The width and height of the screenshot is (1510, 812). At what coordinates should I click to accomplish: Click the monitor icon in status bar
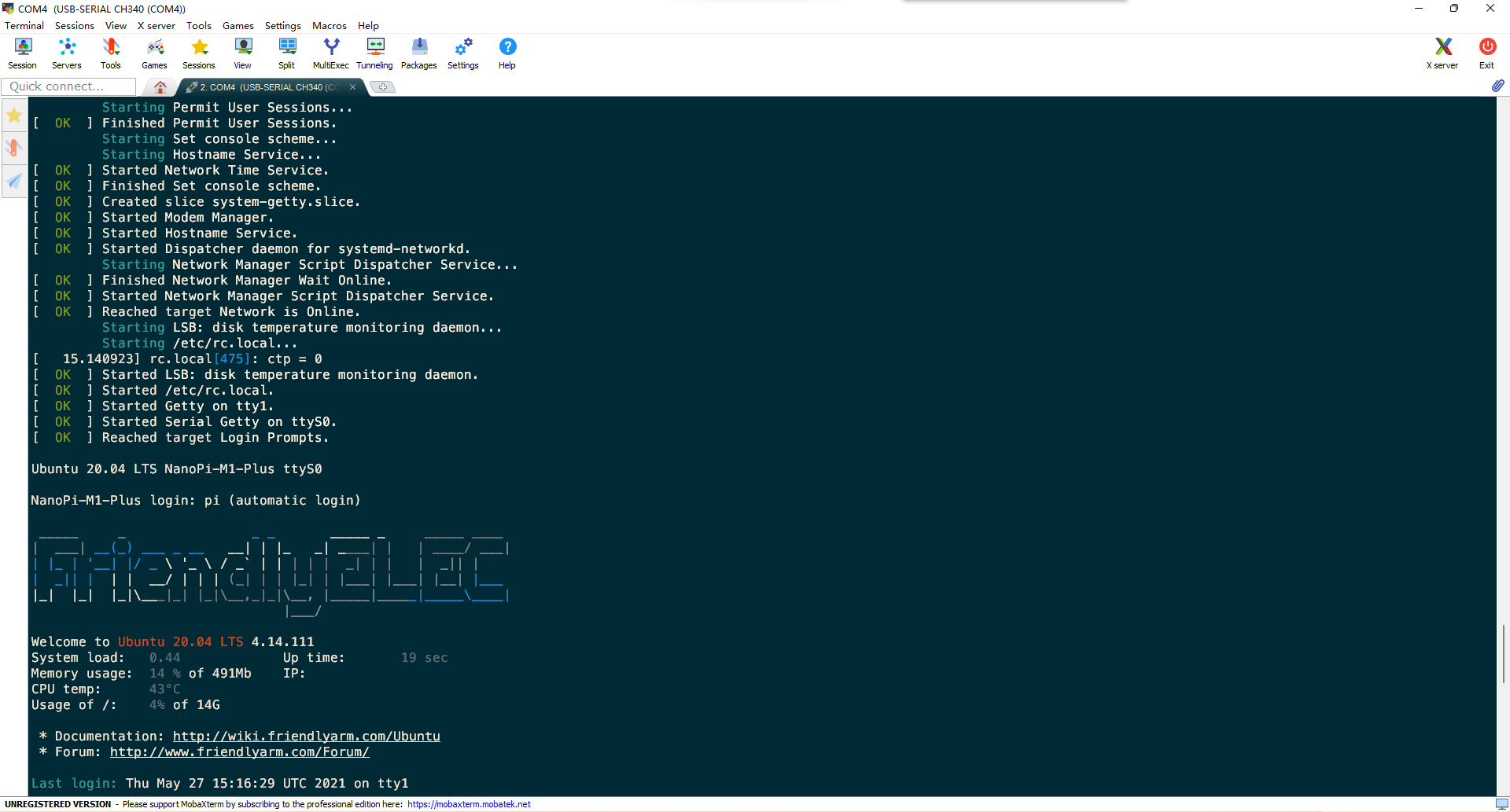1501,804
